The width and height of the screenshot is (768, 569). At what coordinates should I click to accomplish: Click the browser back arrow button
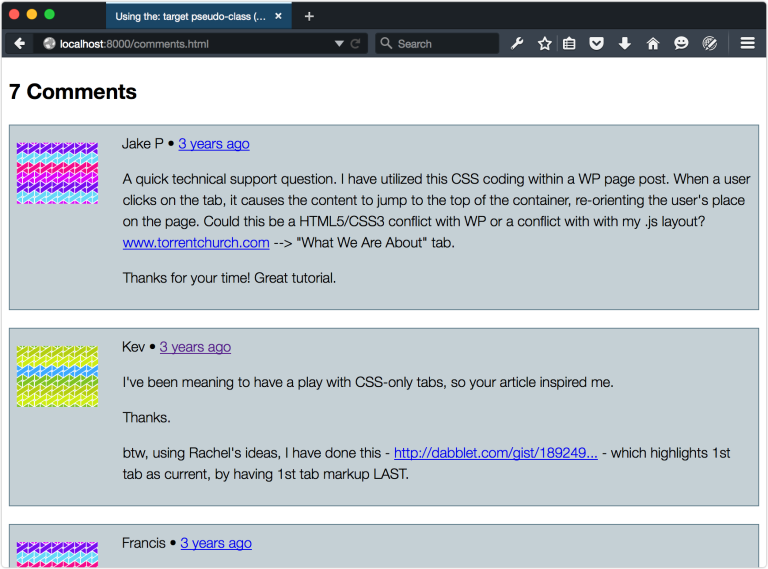click(x=20, y=44)
